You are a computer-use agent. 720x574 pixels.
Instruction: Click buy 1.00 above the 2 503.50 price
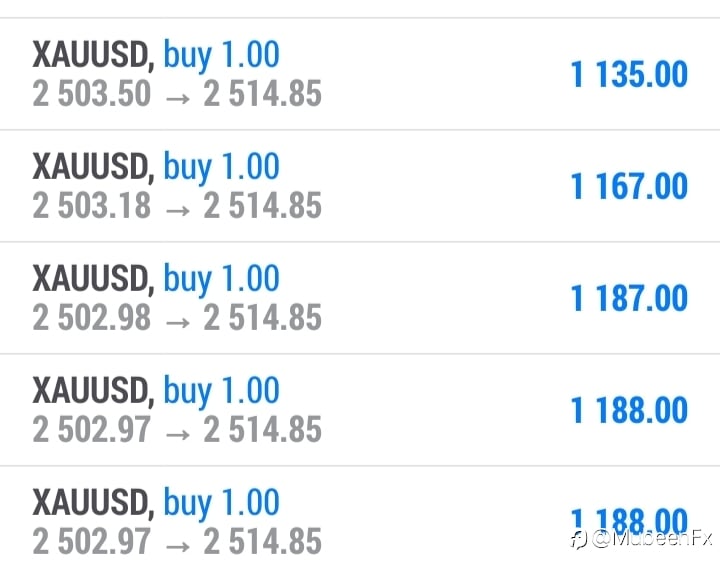[x=222, y=56]
